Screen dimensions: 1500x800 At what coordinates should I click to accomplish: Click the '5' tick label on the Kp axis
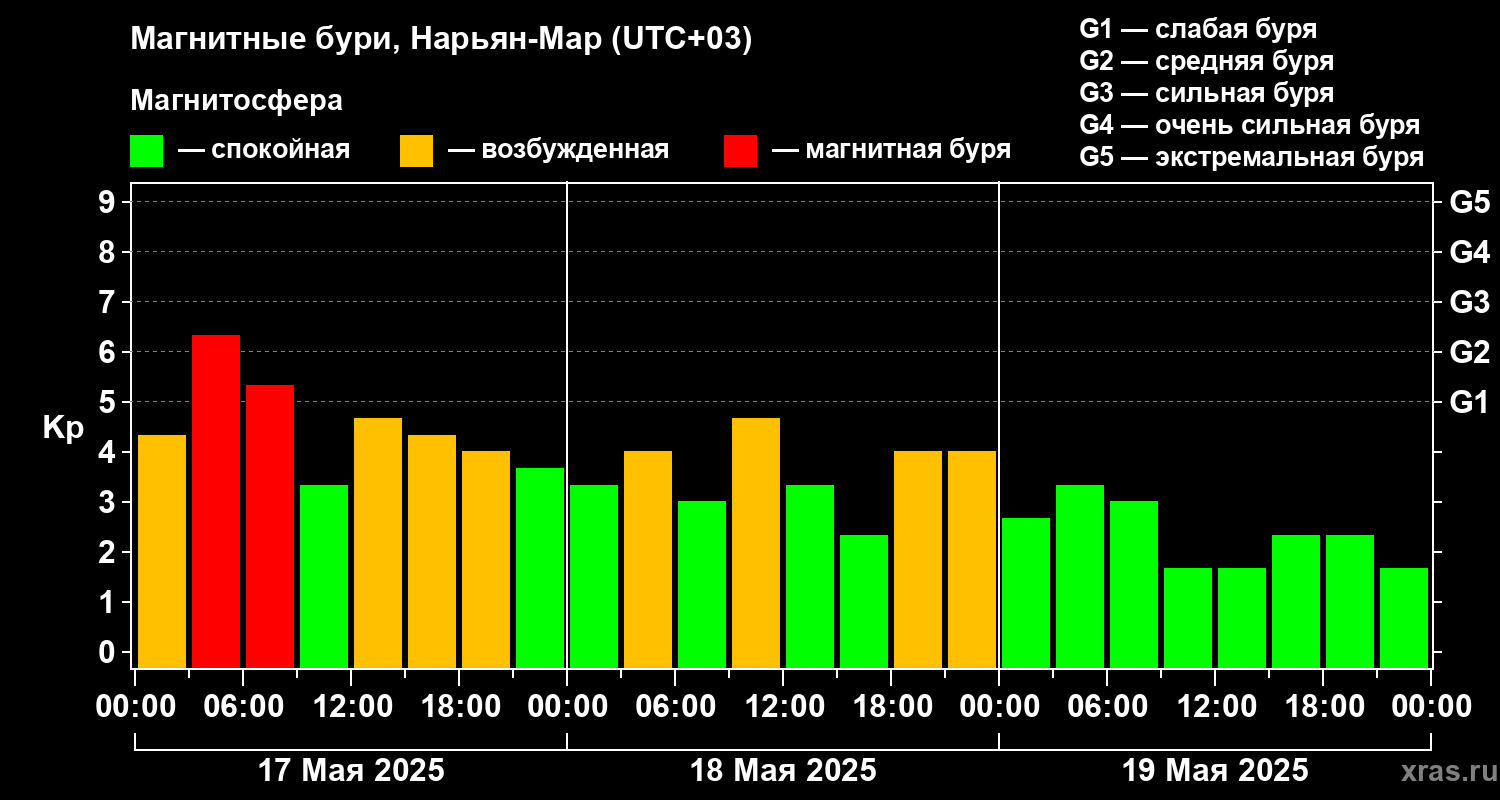coord(109,403)
